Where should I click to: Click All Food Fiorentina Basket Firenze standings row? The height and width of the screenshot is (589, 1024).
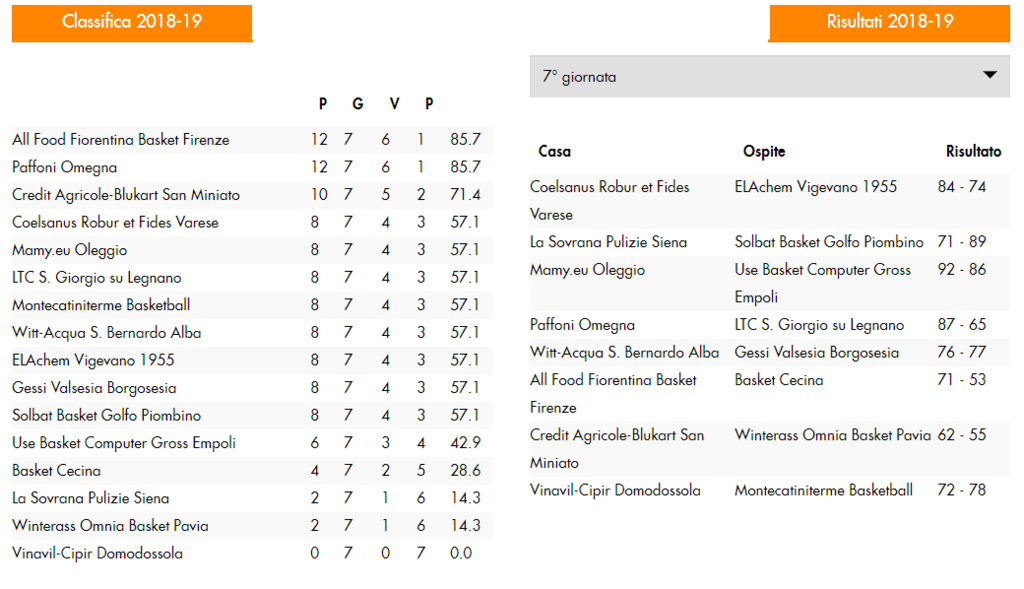point(251,139)
